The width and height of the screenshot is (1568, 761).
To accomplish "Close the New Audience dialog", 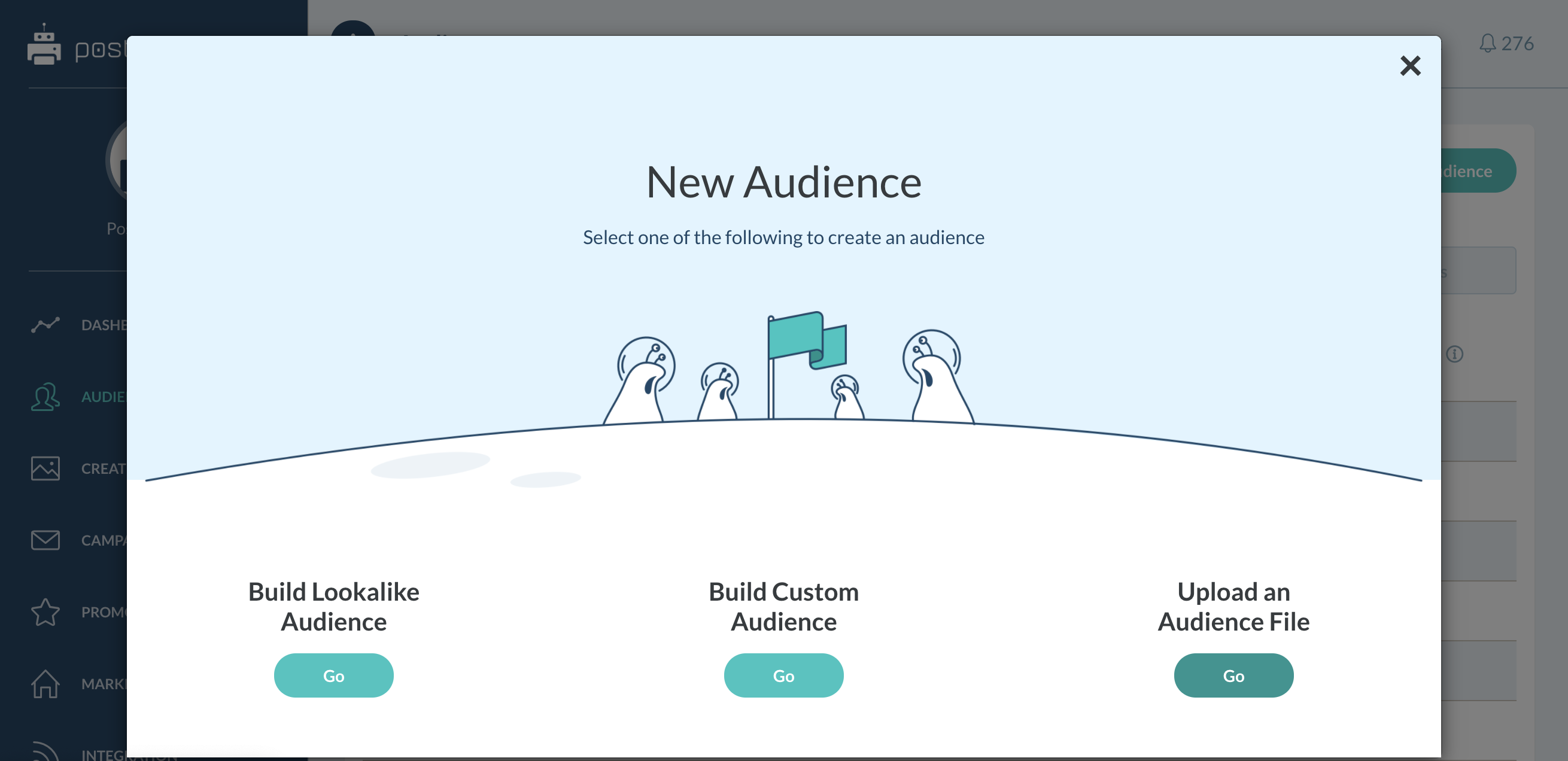I will coord(1410,66).
